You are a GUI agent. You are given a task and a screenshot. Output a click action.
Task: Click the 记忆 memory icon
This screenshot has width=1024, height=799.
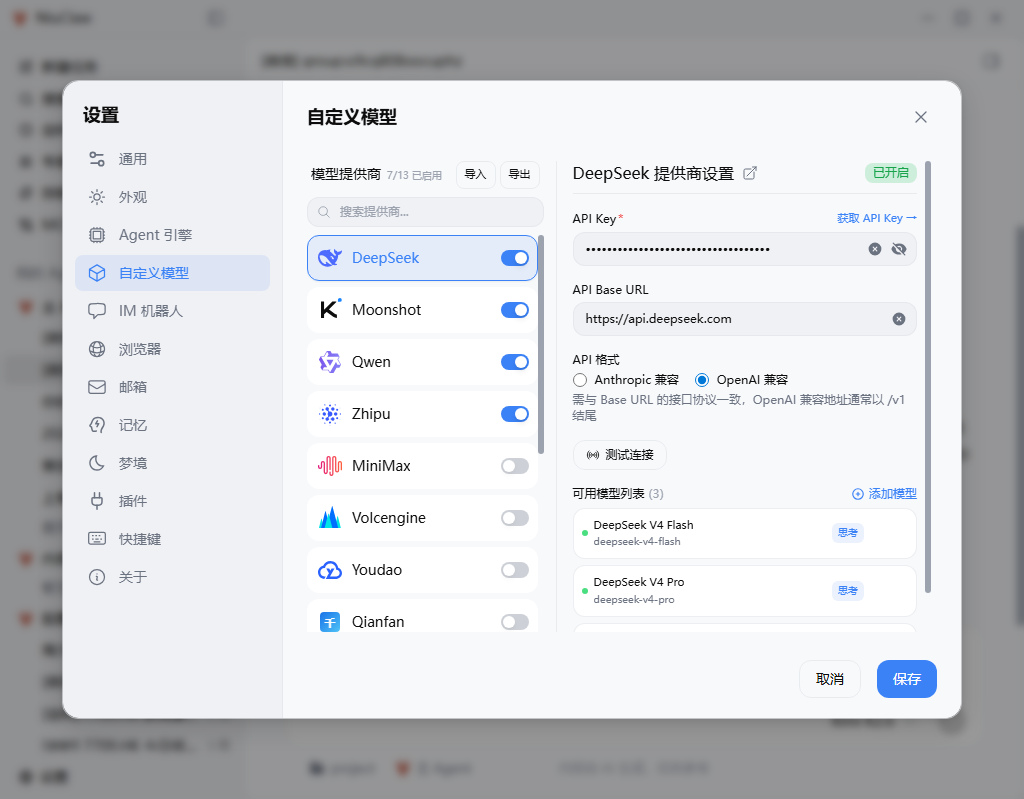tap(97, 425)
